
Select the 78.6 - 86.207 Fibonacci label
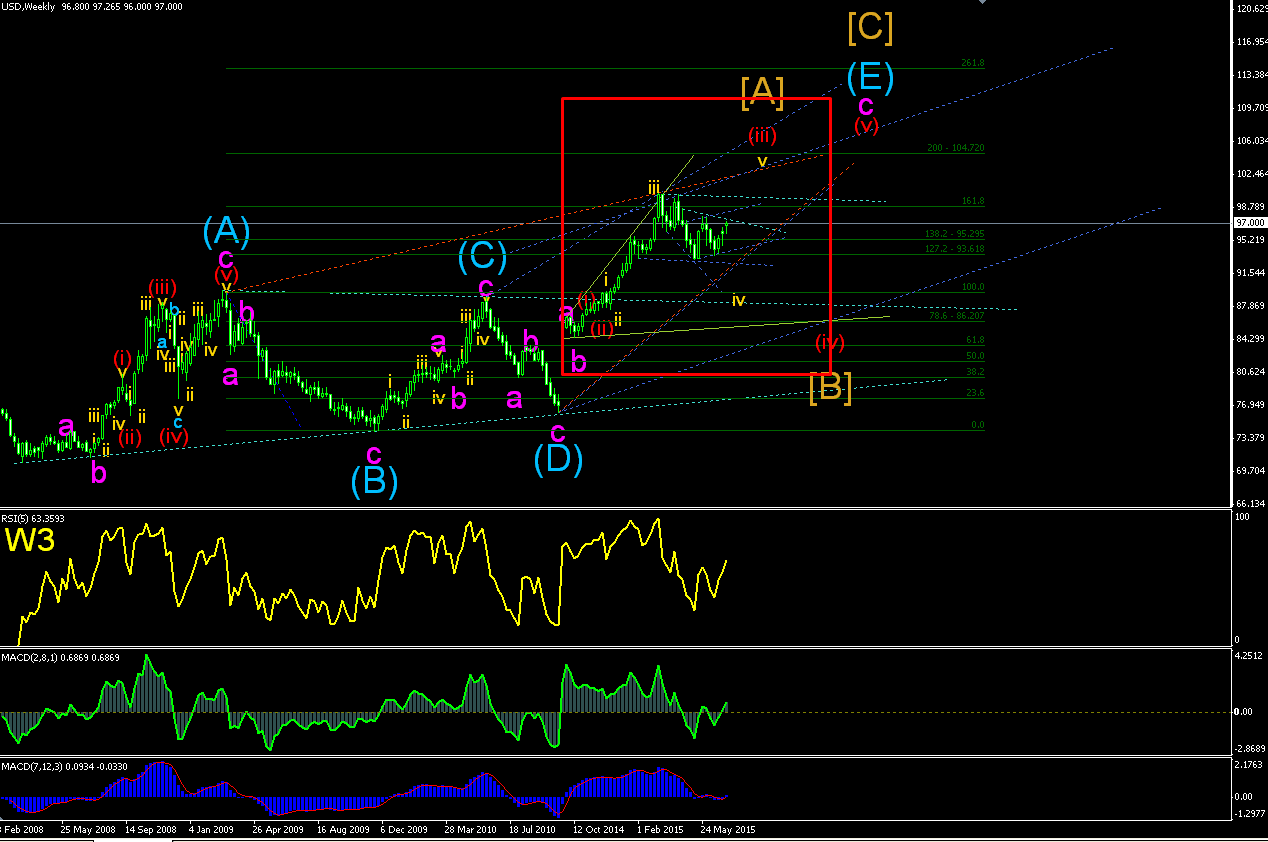pyautogui.click(x=956, y=316)
